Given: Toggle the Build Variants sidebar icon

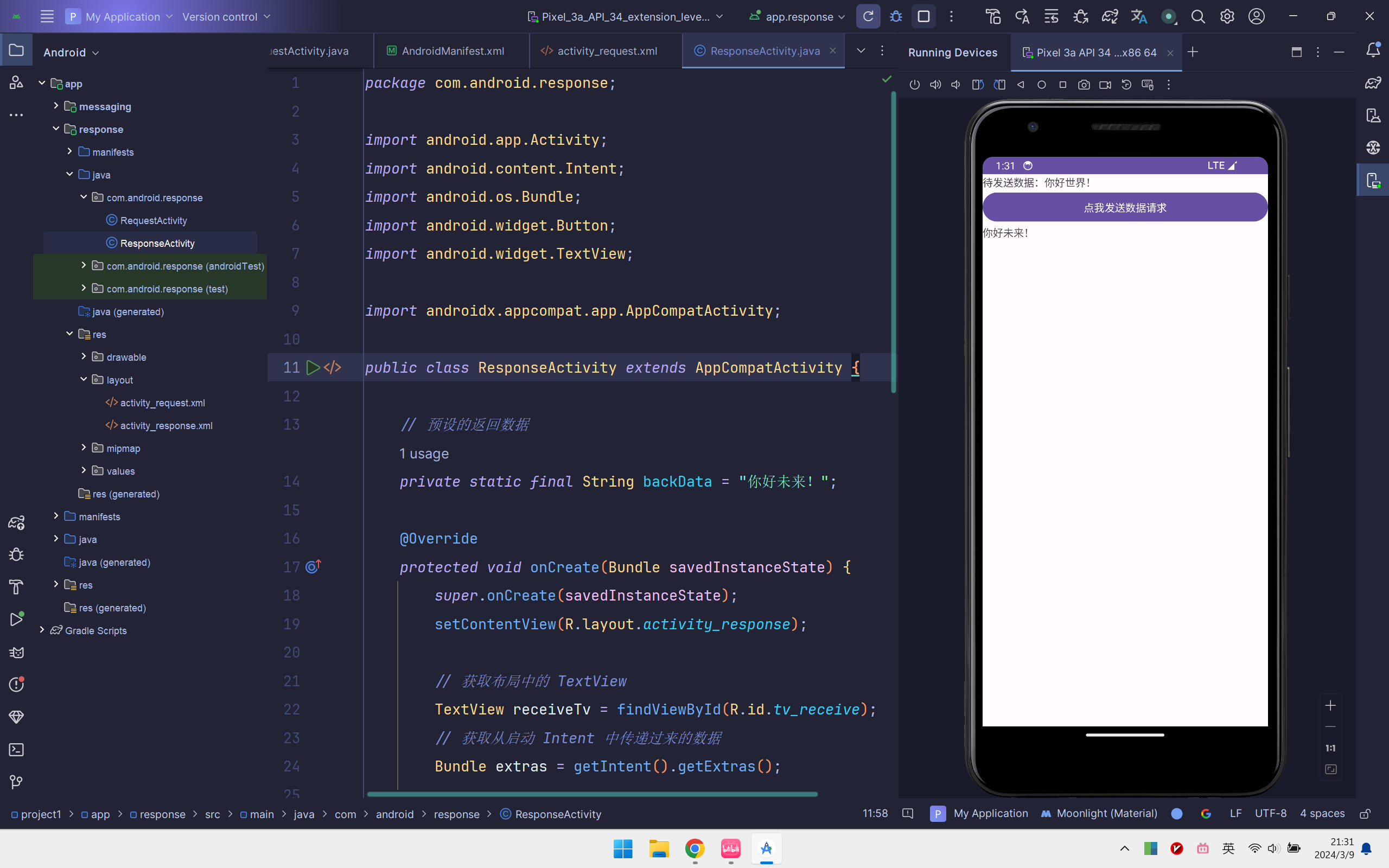Looking at the screenshot, I should (17, 522).
